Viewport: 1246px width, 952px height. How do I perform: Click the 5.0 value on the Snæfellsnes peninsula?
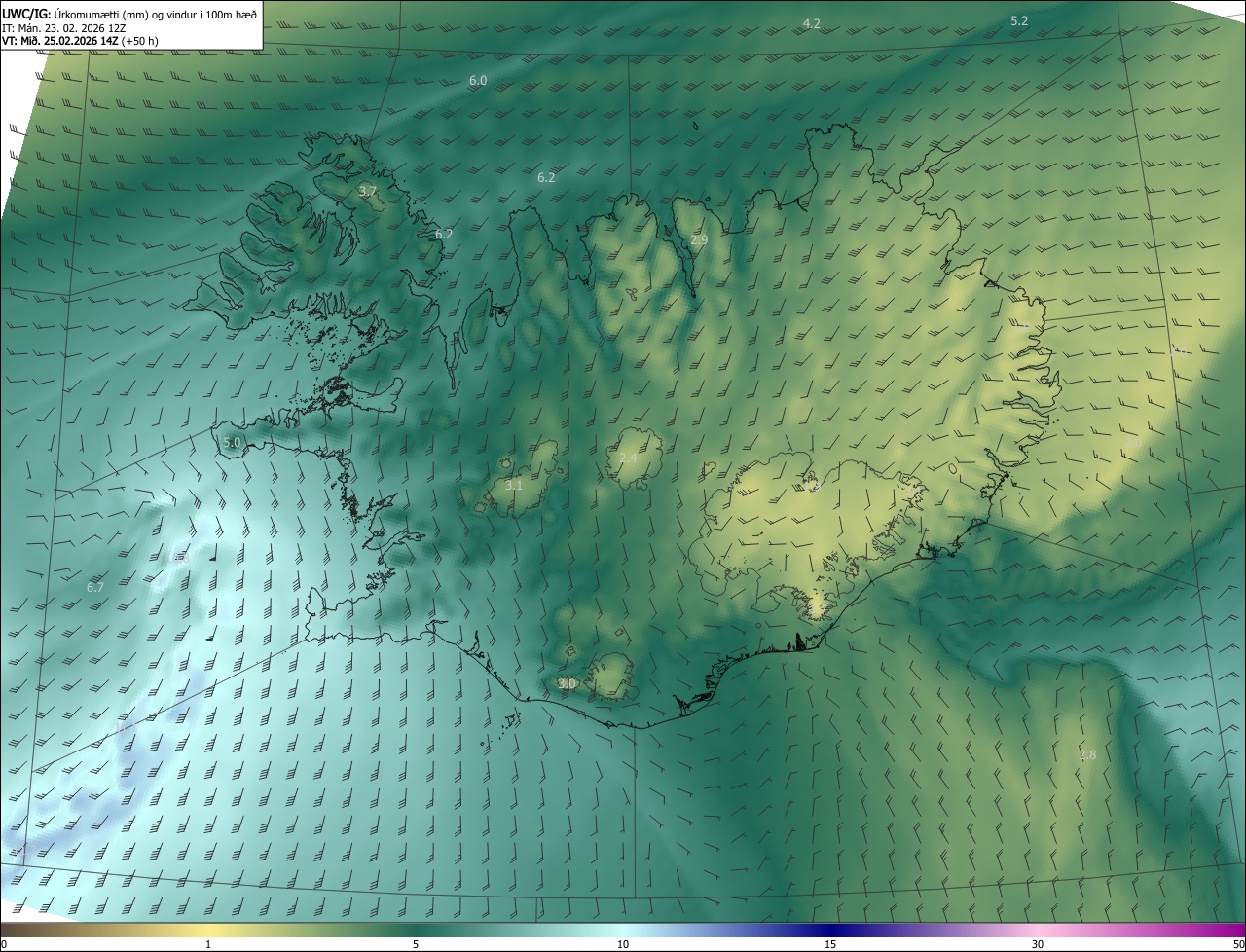(232, 443)
